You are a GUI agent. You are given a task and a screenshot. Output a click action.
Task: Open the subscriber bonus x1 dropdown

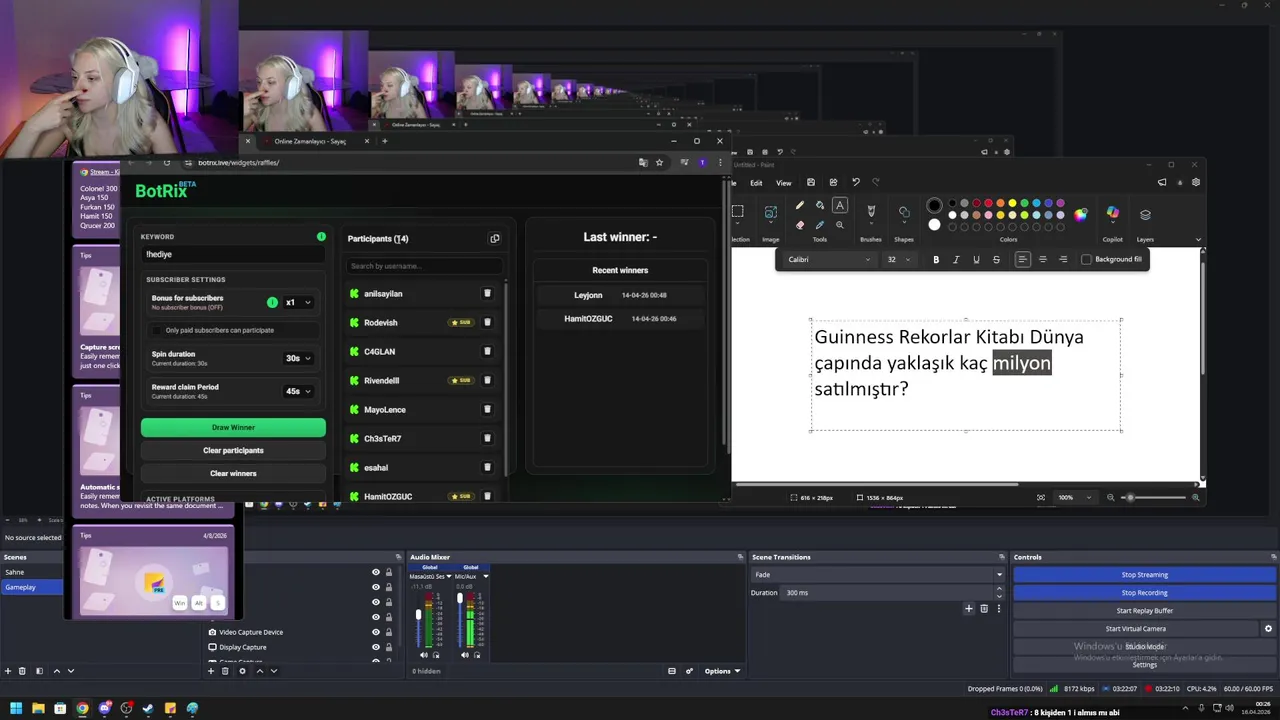(x=298, y=302)
